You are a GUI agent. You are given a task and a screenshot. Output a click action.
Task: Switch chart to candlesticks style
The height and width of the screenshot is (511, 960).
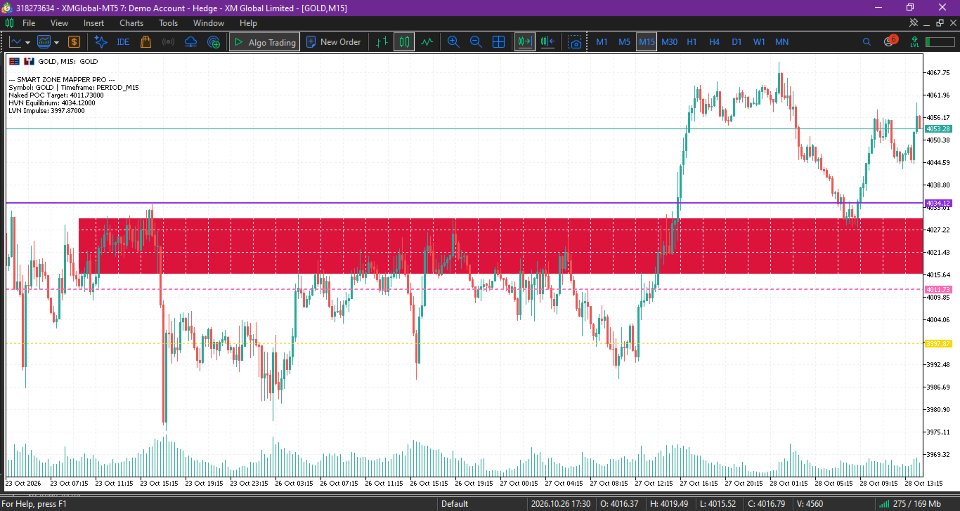pyautogui.click(x=404, y=42)
